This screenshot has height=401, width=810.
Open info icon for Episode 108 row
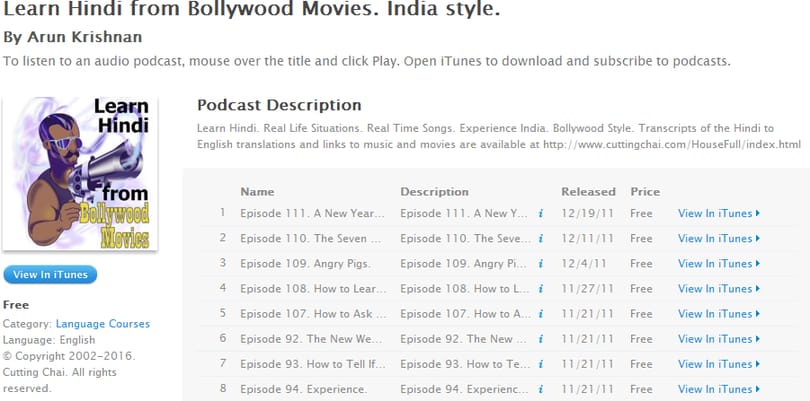540,289
